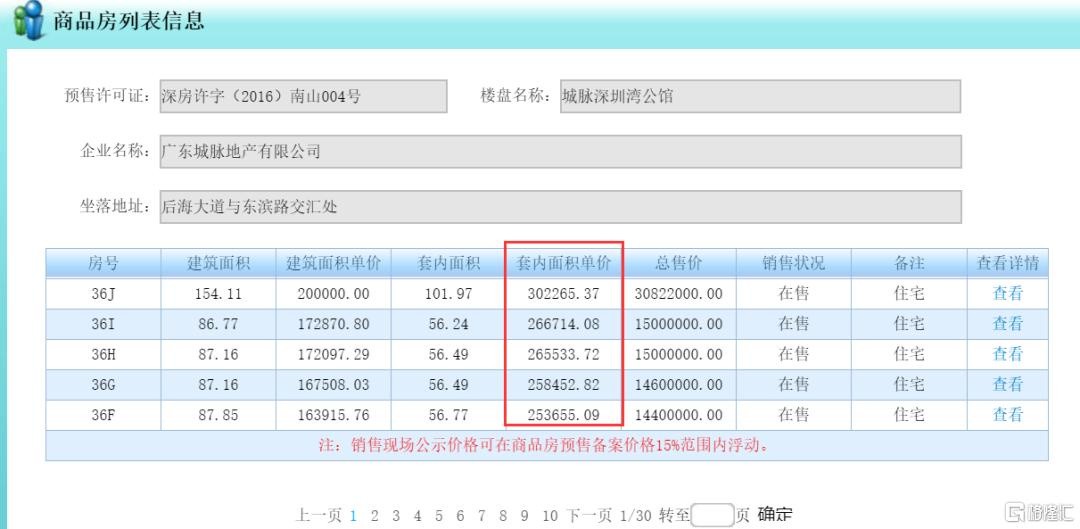Jump to page 5 of results
Image resolution: width=1080 pixels, height=529 pixels.
[438, 516]
